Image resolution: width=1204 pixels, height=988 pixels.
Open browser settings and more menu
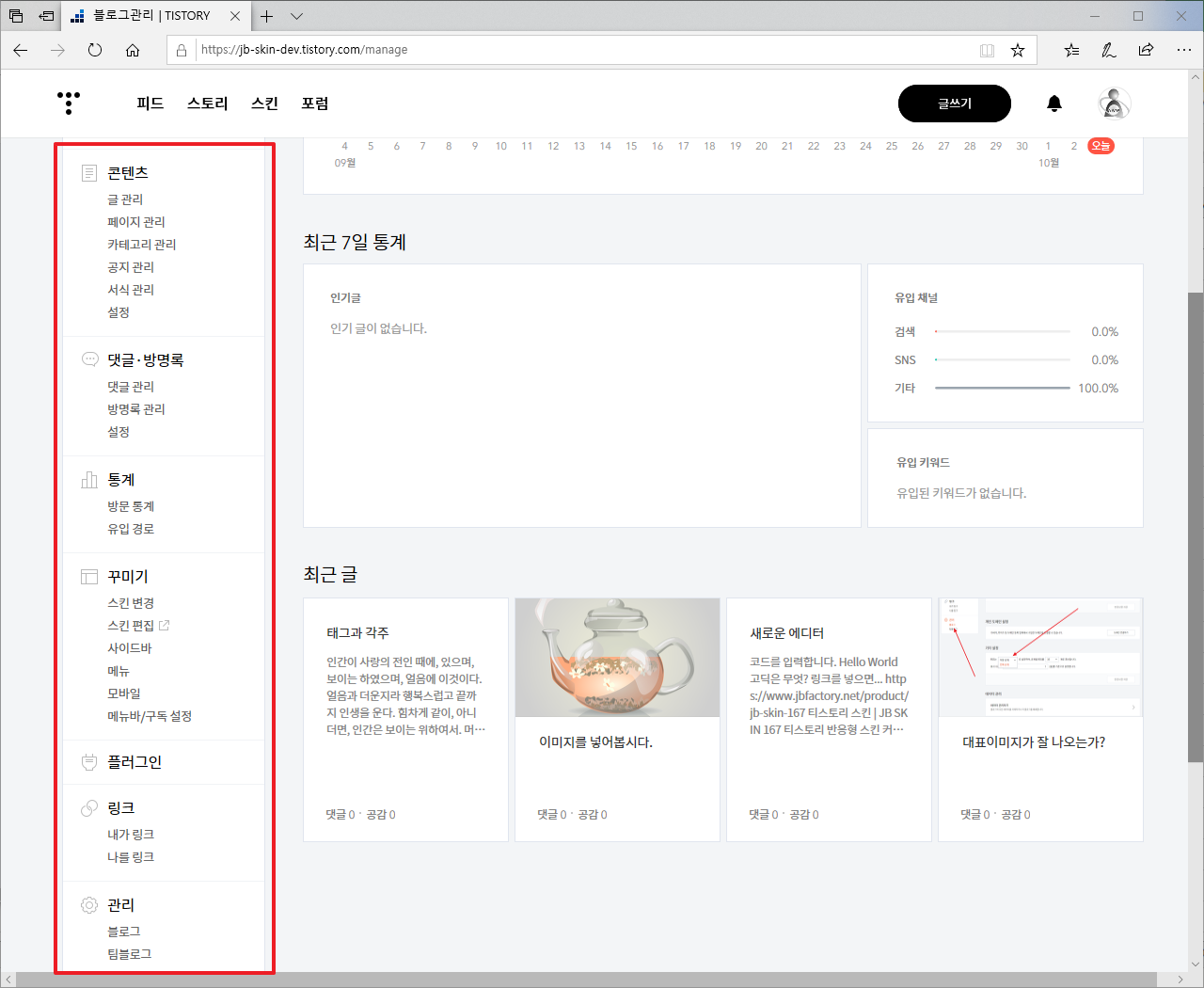point(1184,50)
